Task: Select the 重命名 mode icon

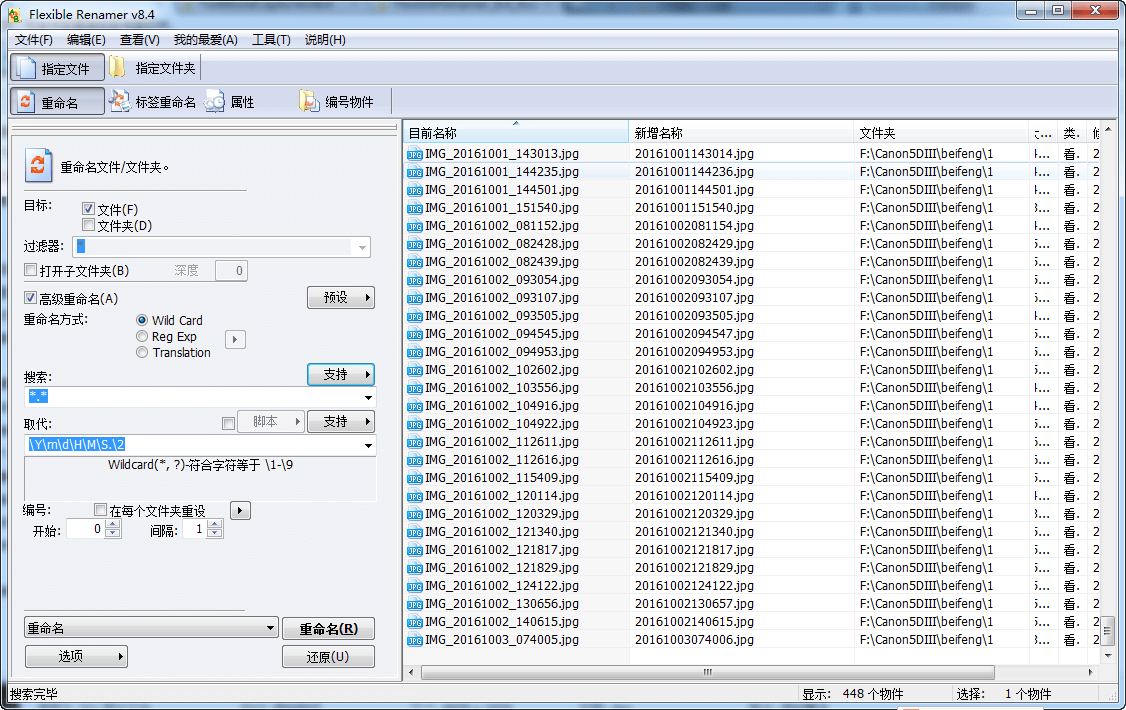Action: 26,102
